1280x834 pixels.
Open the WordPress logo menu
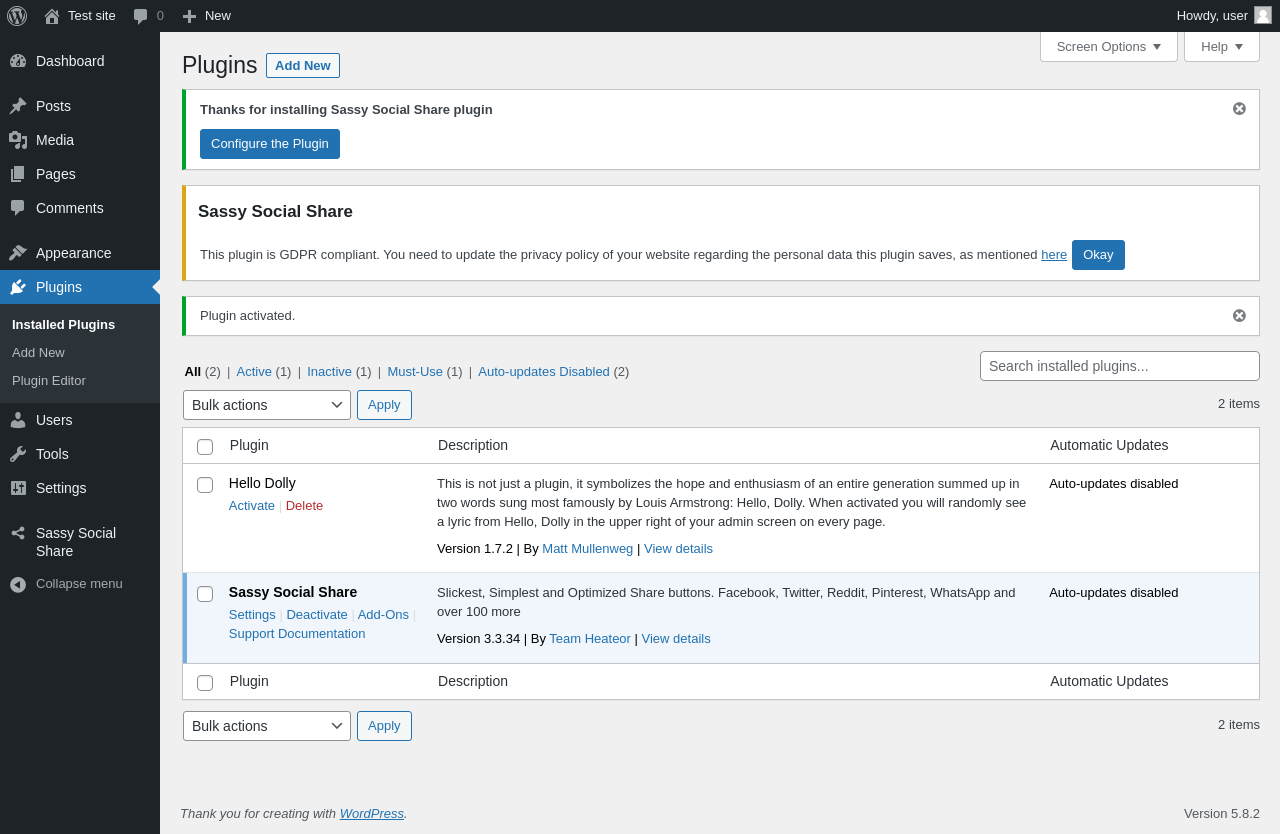17,16
